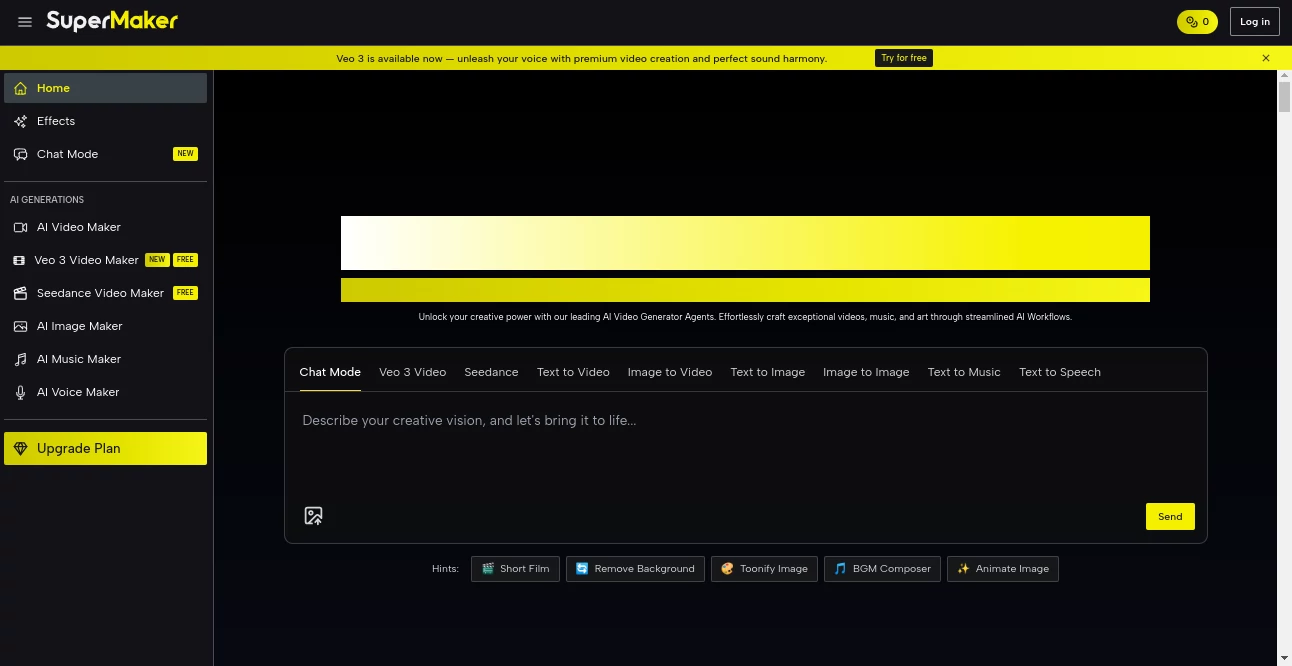
Task: Select the BGM Composer hint
Action: coord(881,568)
